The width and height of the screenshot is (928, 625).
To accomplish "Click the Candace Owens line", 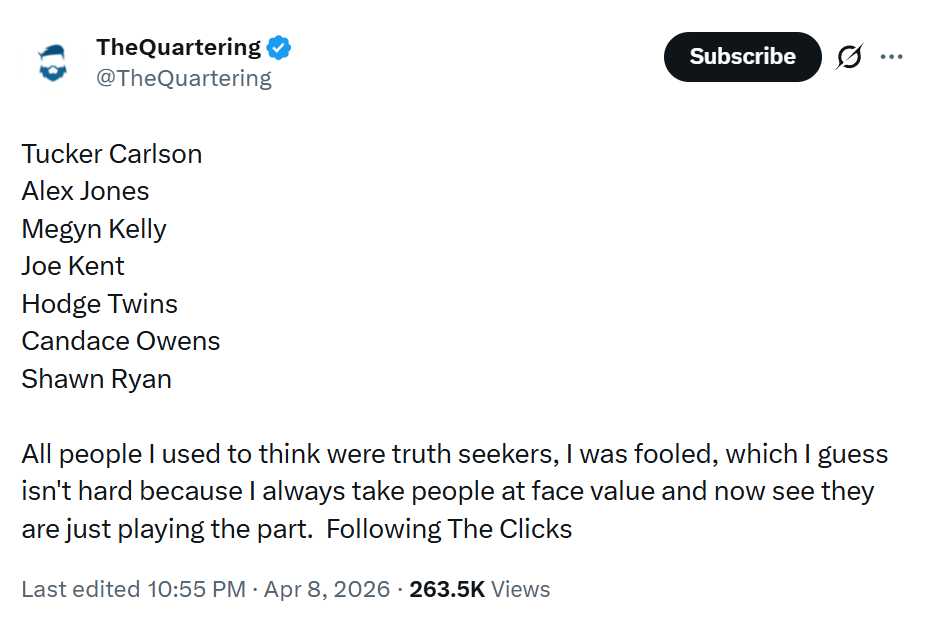I will click(x=121, y=341).
